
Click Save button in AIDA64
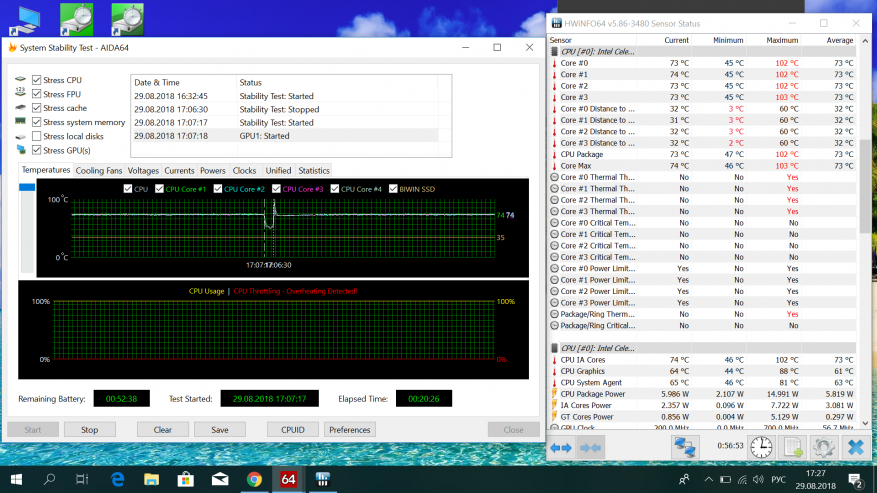220,430
